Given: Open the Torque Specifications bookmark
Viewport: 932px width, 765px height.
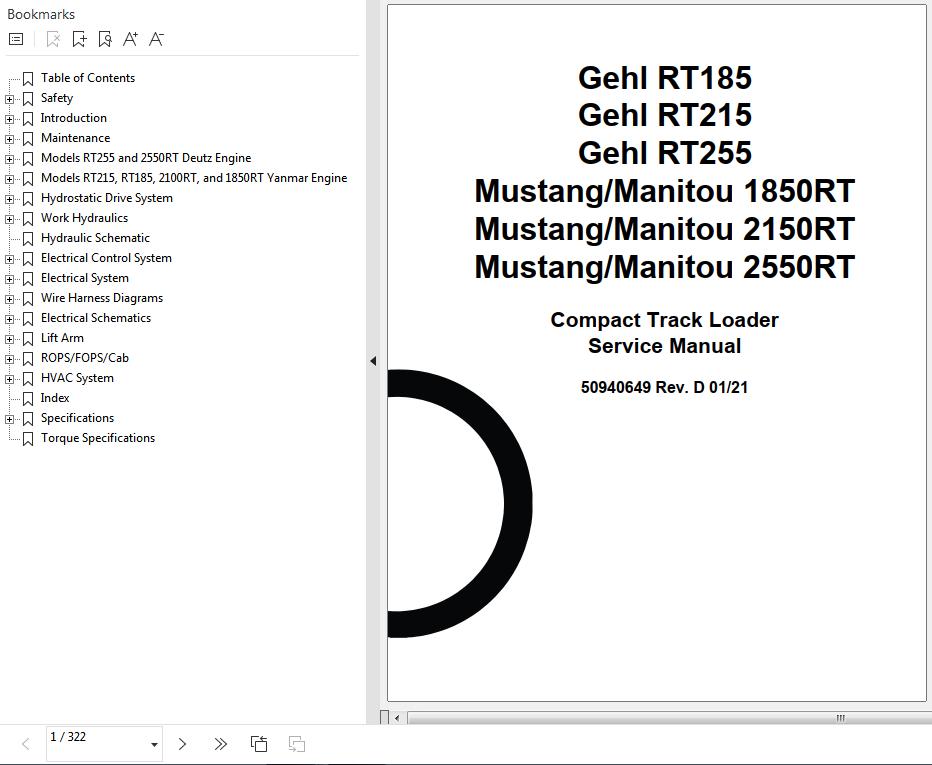Looking at the screenshot, I should pos(98,438).
